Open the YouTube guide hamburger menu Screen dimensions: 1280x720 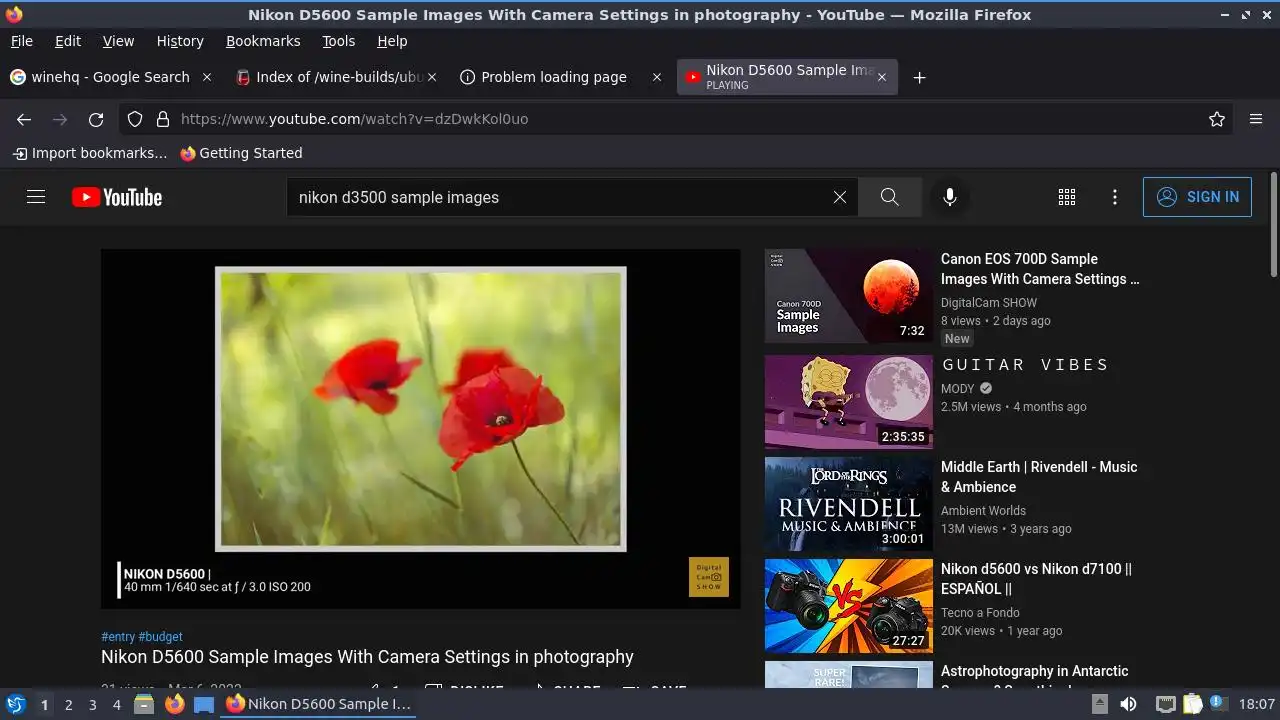(x=36, y=197)
